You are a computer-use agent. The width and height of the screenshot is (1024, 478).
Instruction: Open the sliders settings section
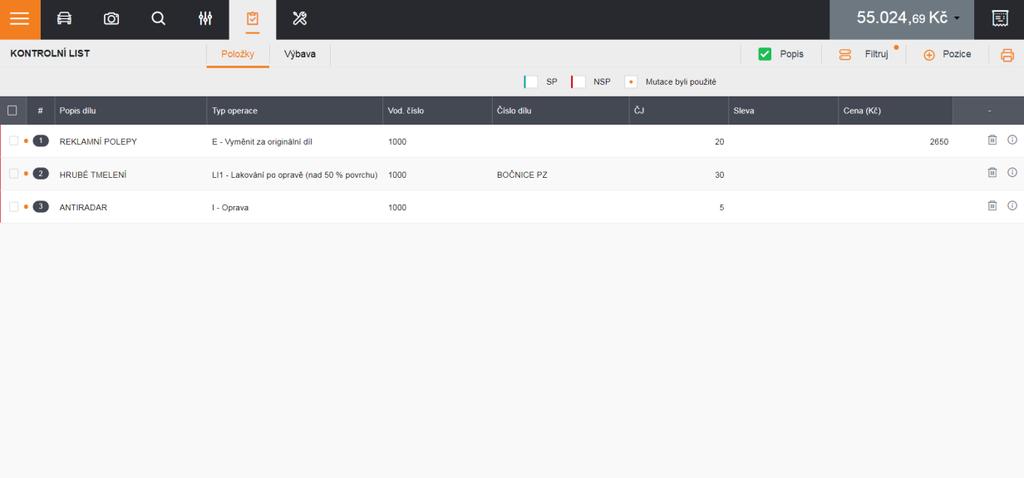click(205, 19)
